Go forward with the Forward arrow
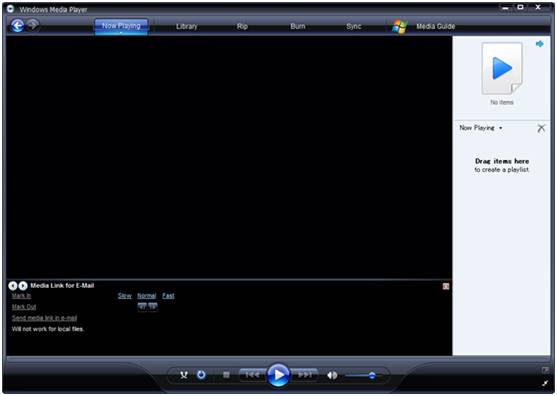The width and height of the screenshot is (557, 396). pos(33,25)
